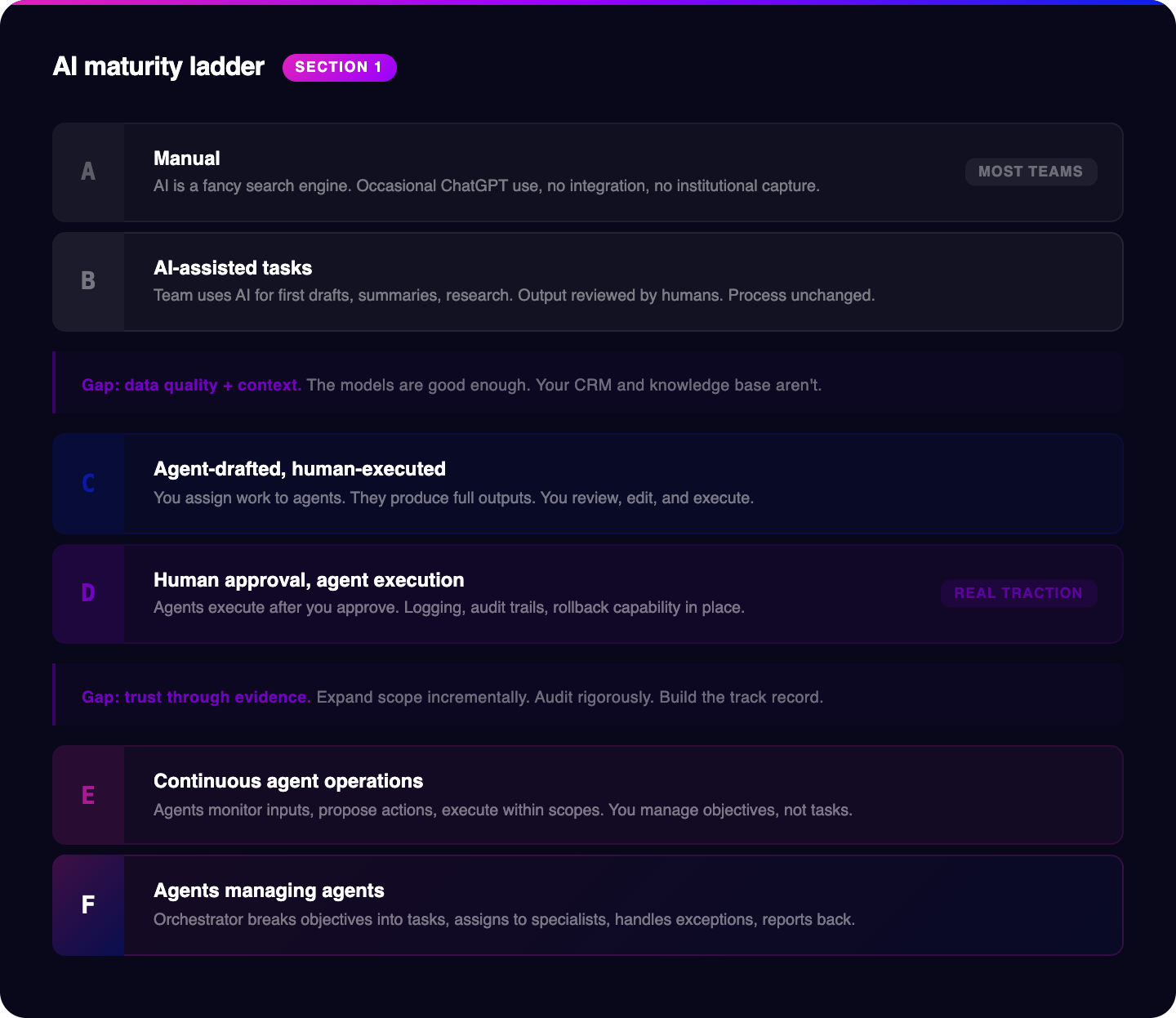Open the Agent-drafted, human-executed title
Viewport: 1176px width, 1018px height.
click(300, 469)
